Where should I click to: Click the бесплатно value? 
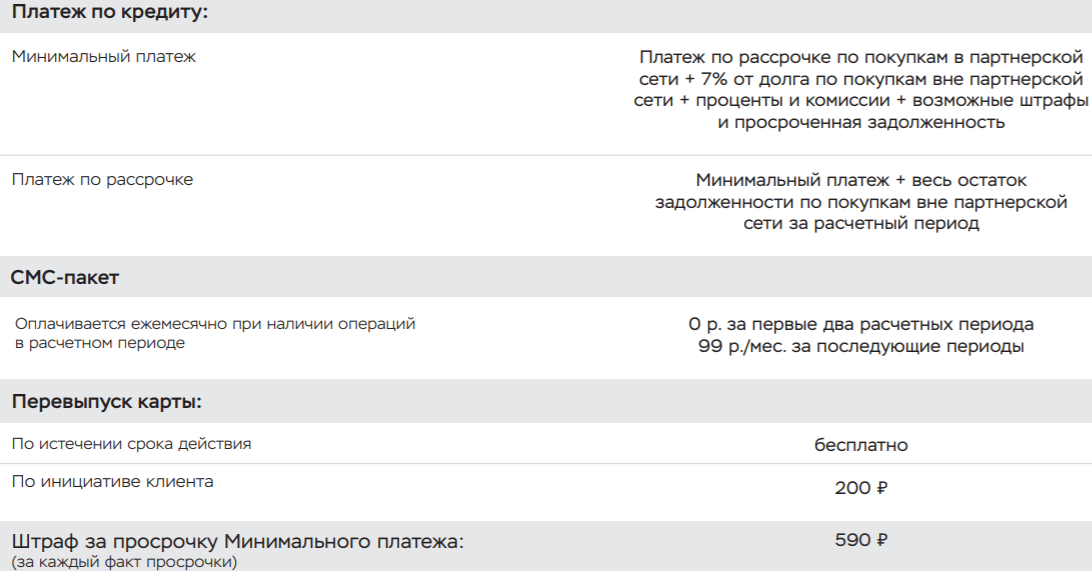[x=861, y=445]
